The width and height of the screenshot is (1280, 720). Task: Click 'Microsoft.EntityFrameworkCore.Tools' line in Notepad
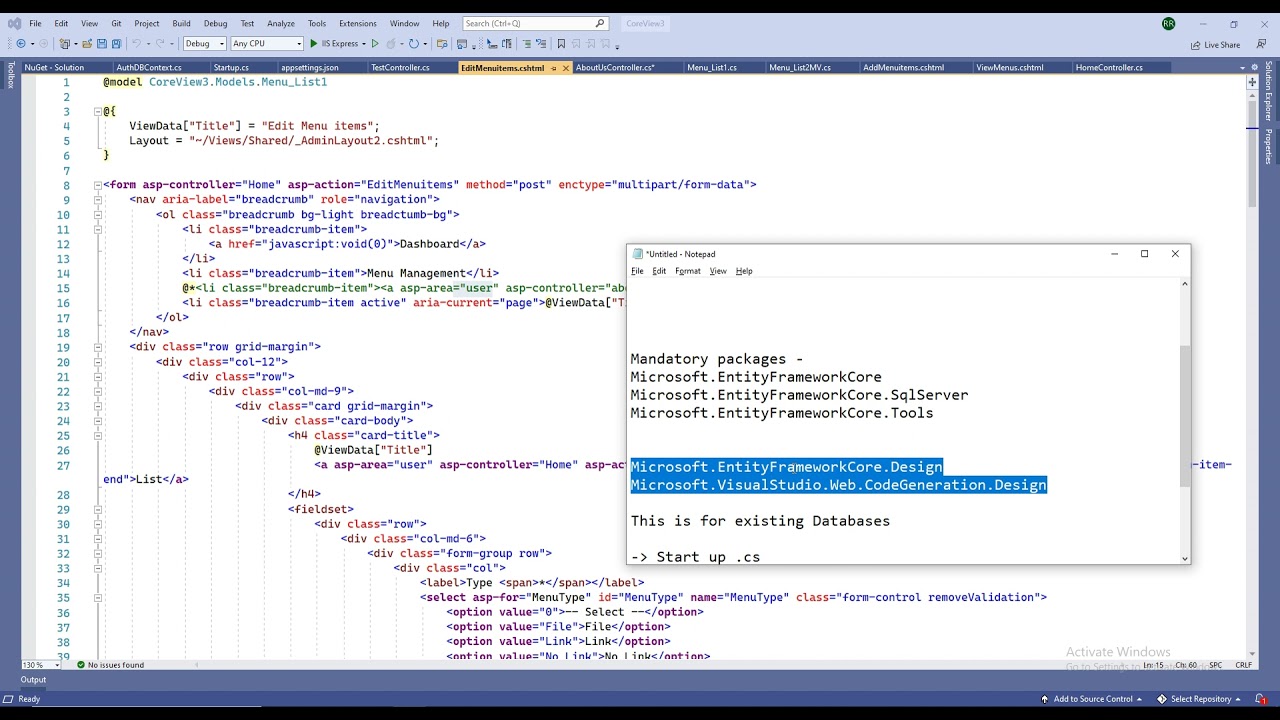pos(782,413)
